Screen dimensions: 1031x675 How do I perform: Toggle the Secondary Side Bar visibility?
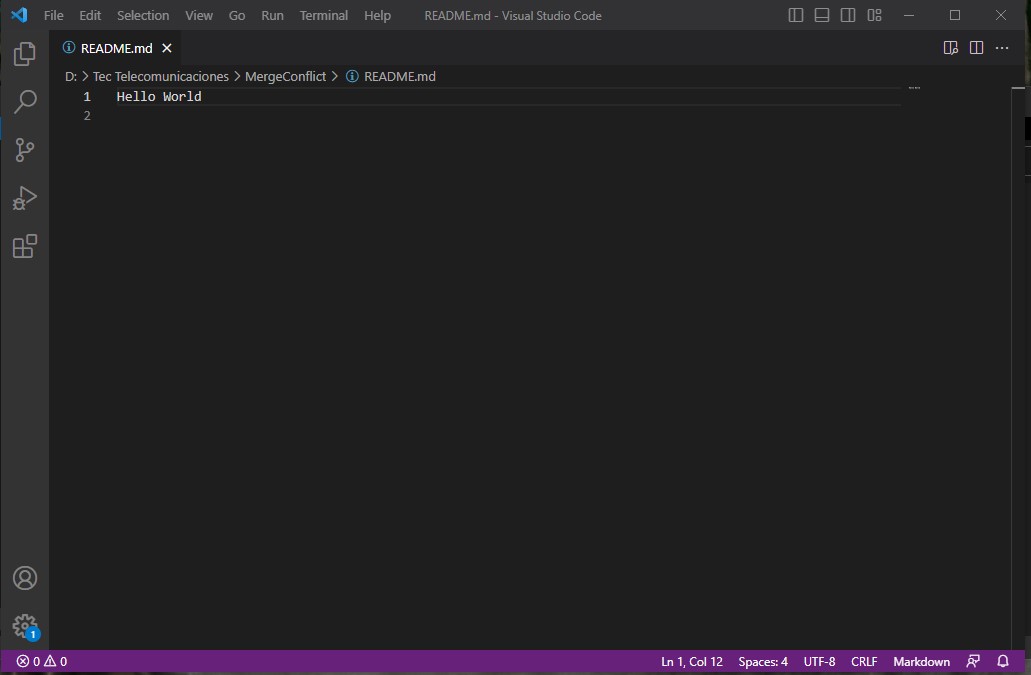tap(847, 15)
